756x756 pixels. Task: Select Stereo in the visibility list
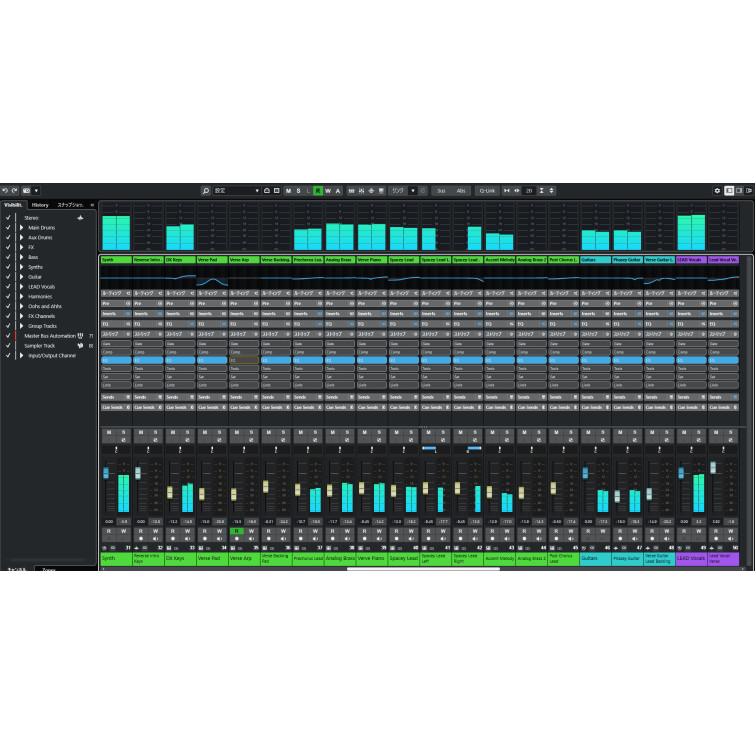pos(31,218)
